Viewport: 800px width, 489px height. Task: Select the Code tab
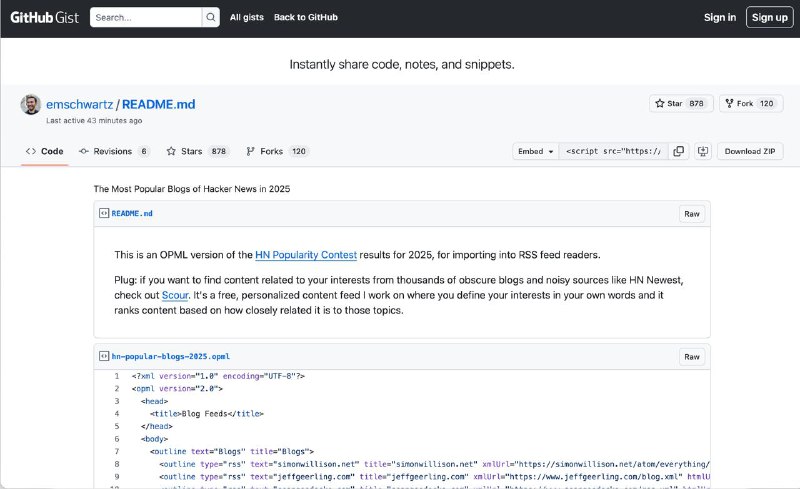tap(45, 151)
